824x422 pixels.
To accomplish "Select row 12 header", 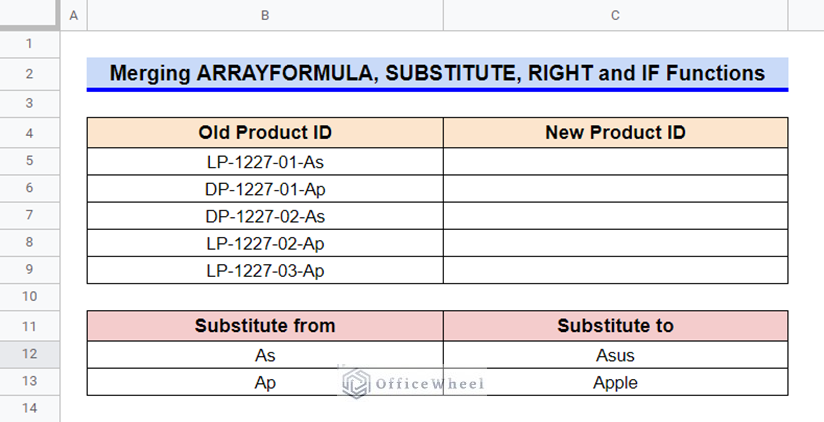I will [x=29, y=354].
